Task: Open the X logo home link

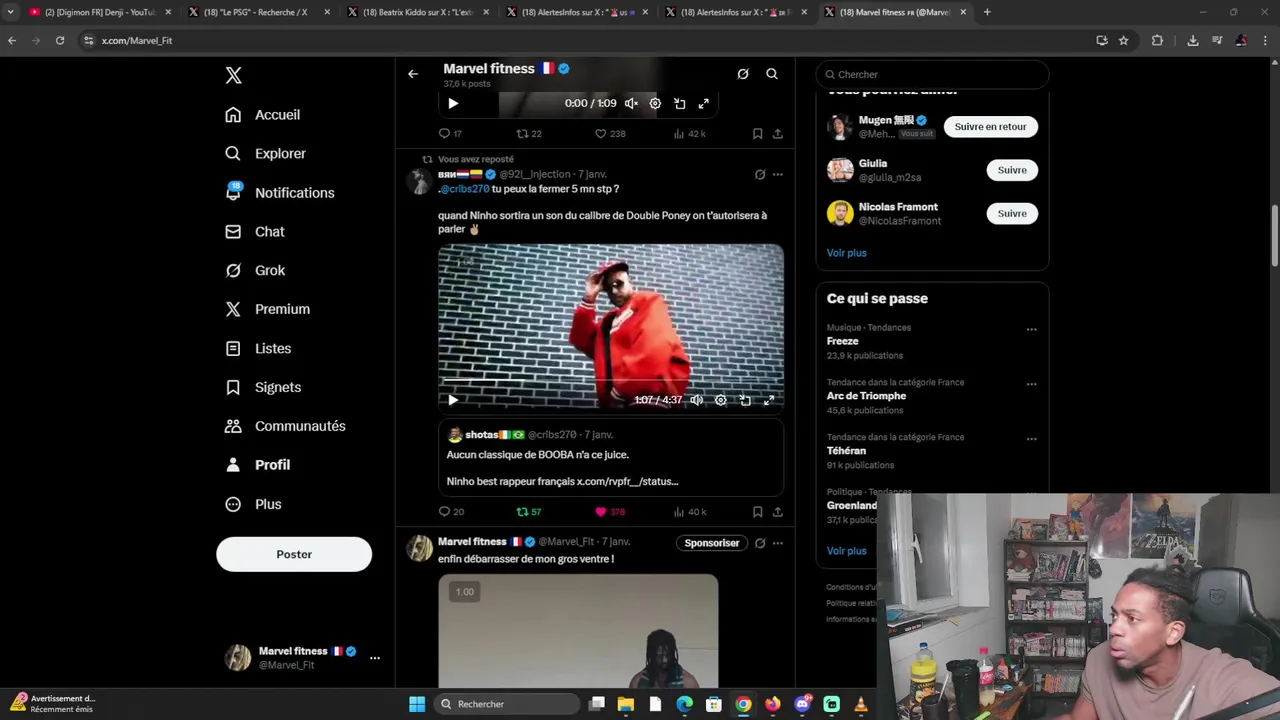Action: click(233, 75)
